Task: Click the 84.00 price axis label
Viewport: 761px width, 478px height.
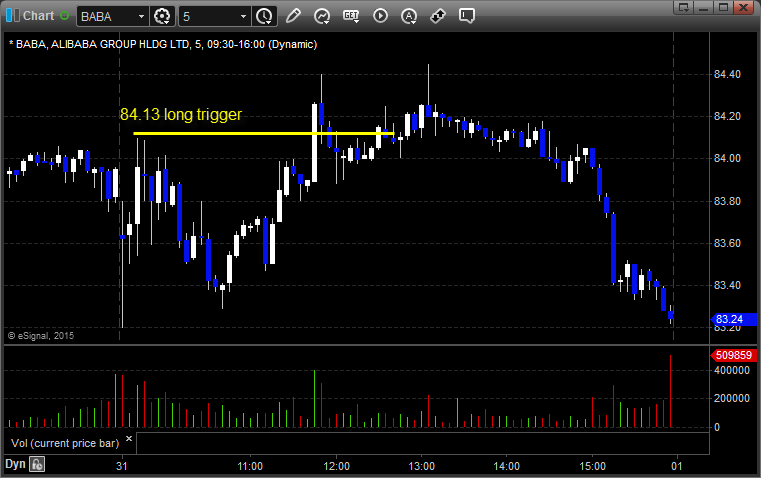Action: point(728,158)
